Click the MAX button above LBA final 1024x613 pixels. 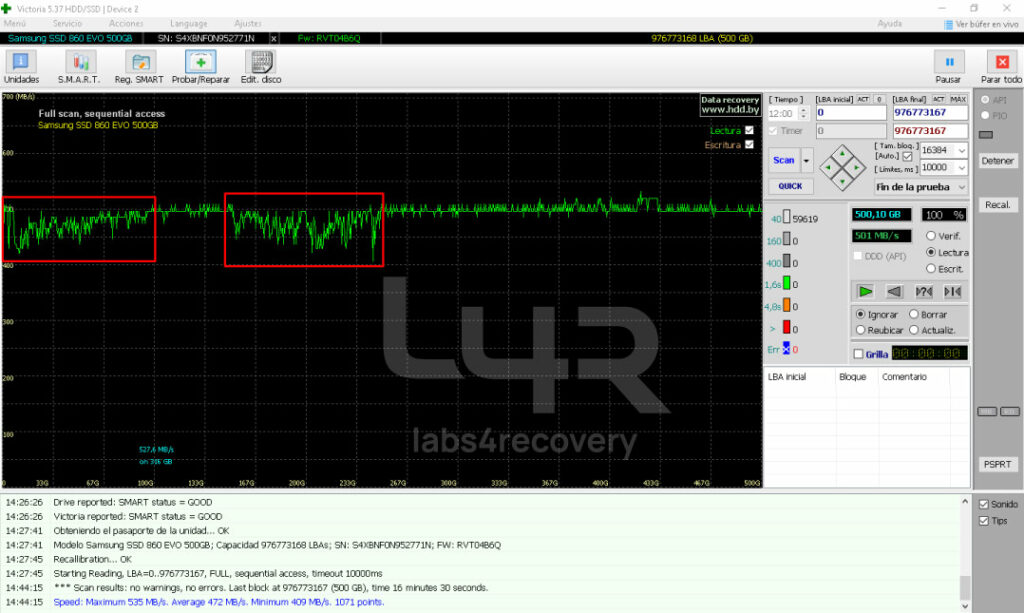(958, 99)
